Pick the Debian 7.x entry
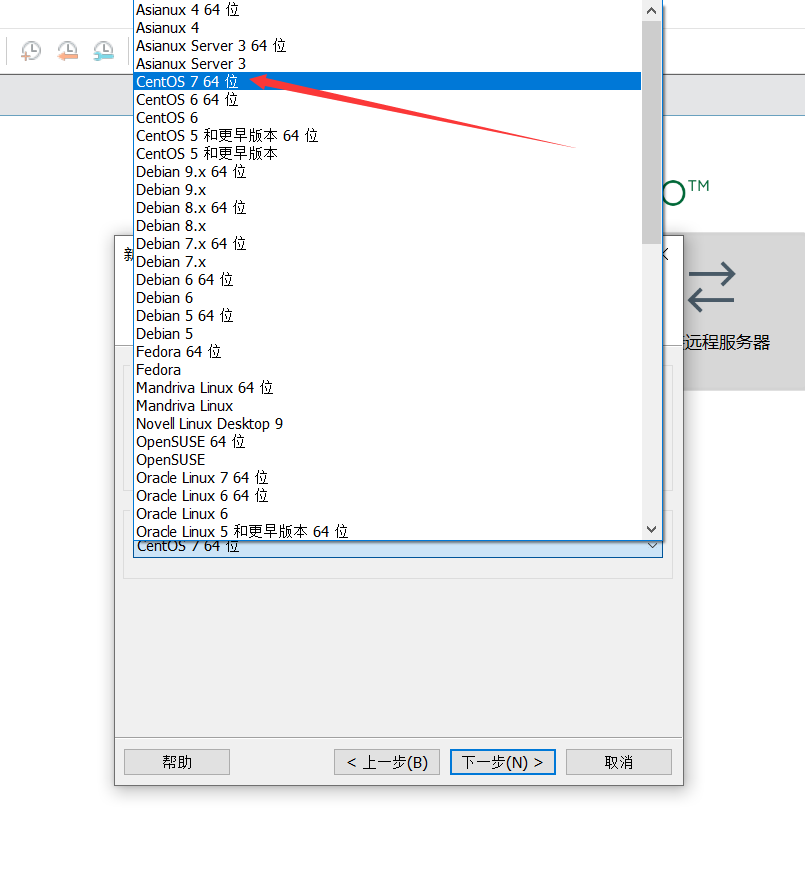The width and height of the screenshot is (805, 869). point(387,262)
